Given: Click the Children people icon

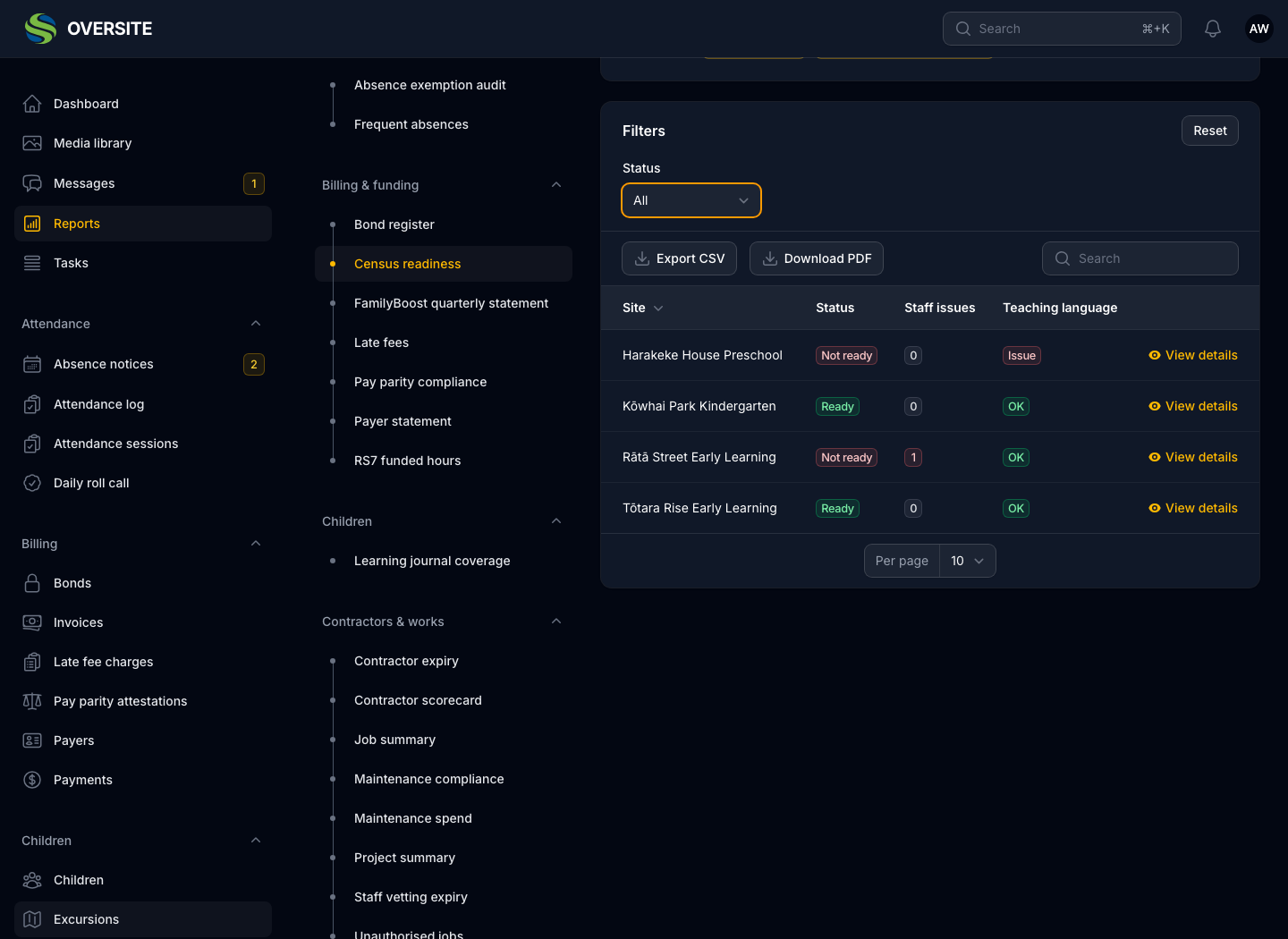Looking at the screenshot, I should [32, 880].
